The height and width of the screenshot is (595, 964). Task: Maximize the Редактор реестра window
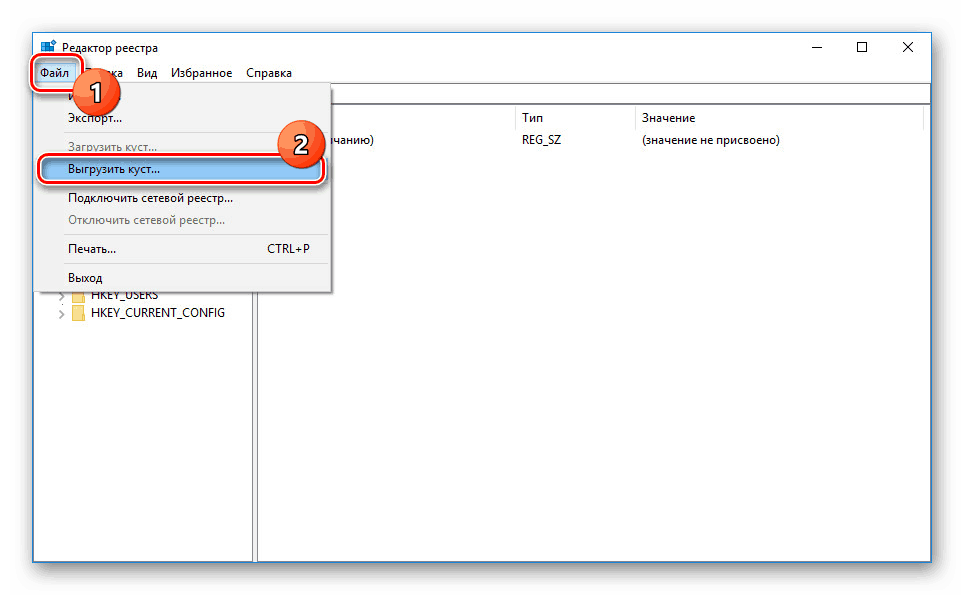(x=862, y=47)
